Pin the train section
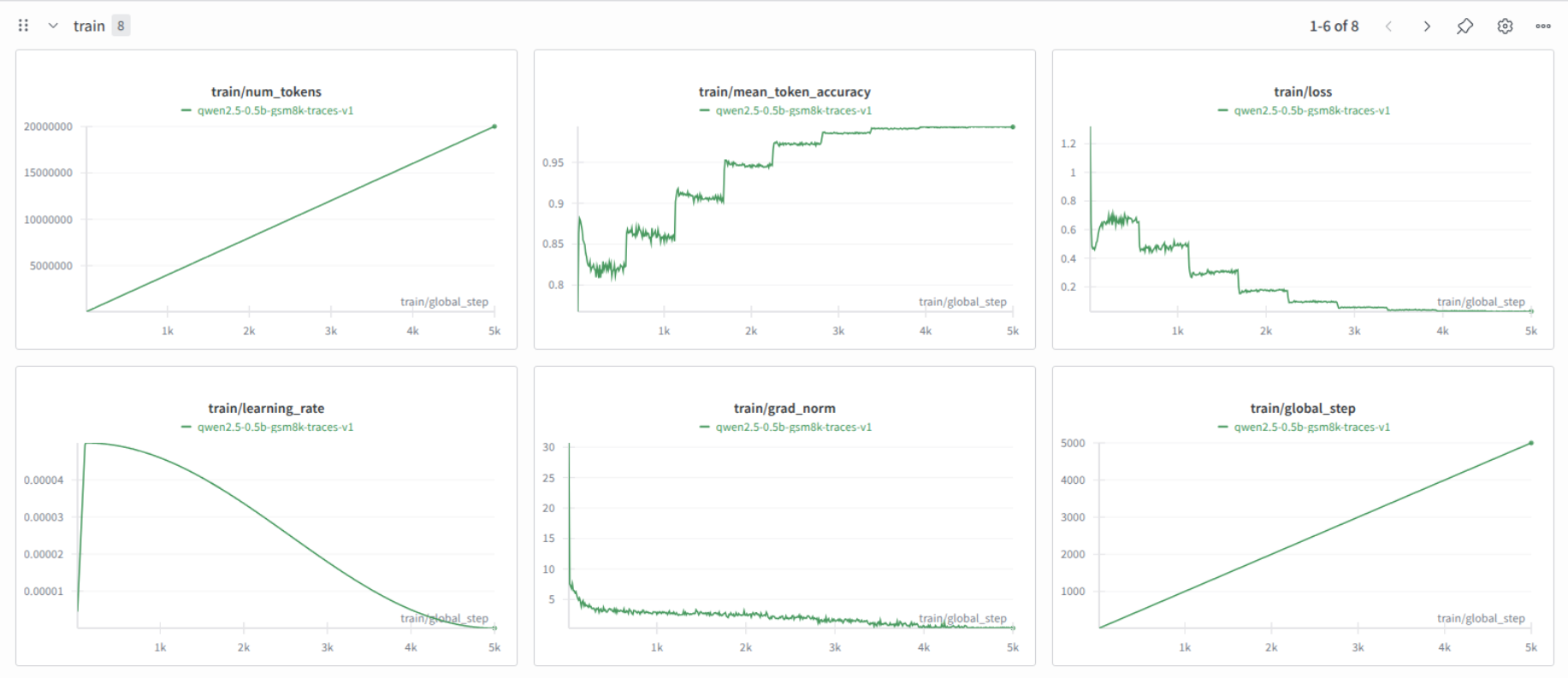Viewport: 1568px width, 678px height. [x=1464, y=26]
